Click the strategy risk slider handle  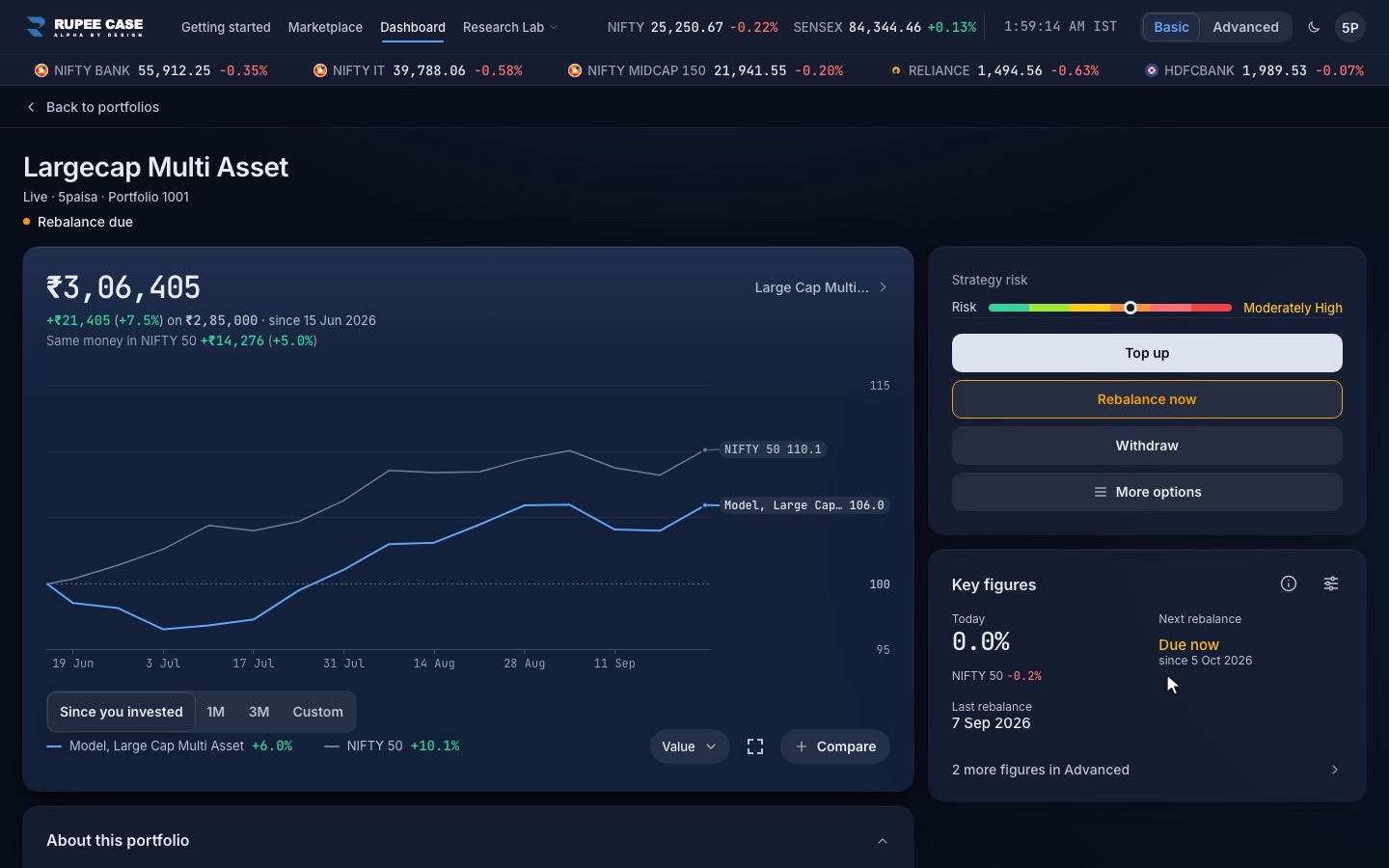pos(1130,308)
